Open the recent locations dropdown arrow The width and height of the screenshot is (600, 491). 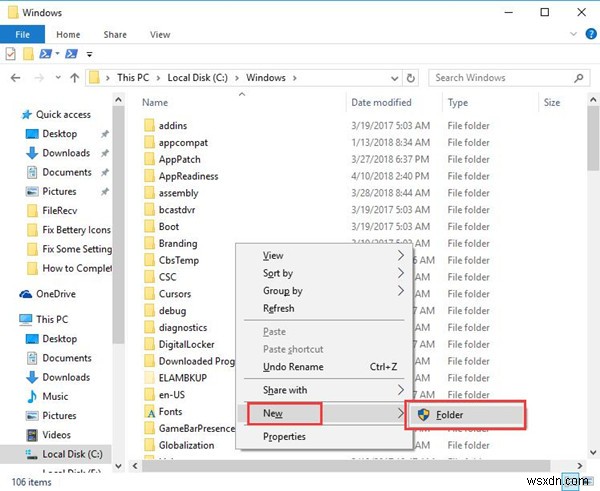[58, 77]
